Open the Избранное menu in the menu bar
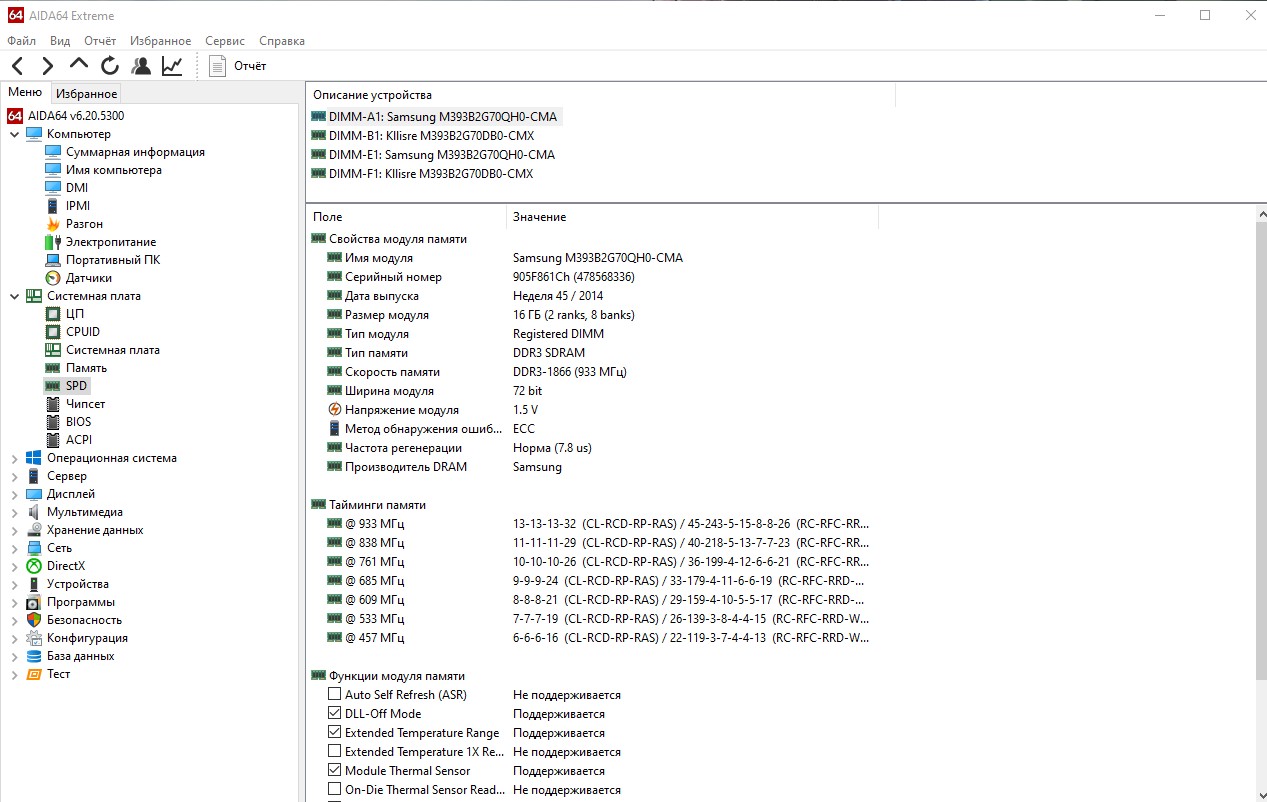This screenshot has width=1267, height=802. pos(160,41)
